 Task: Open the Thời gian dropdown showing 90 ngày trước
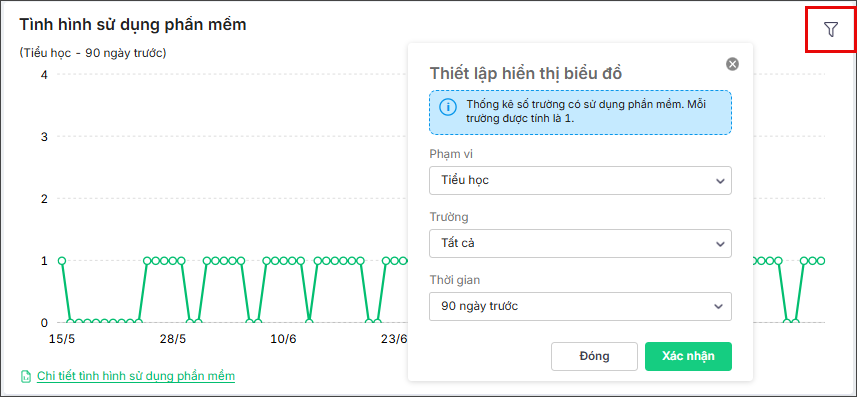(x=580, y=306)
